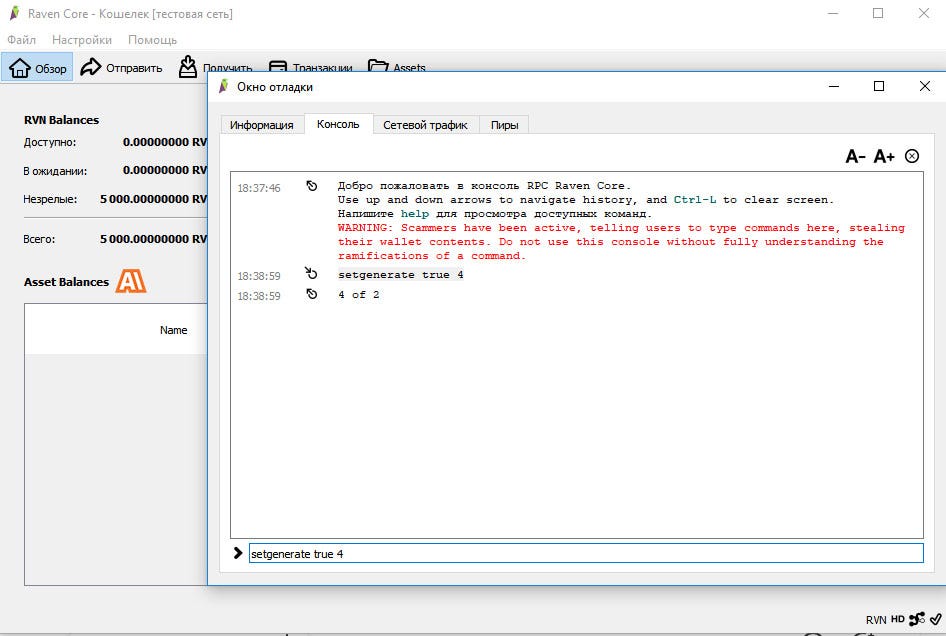This screenshot has width=946, height=636.
Task: Maximize the Raven Core main window
Action: 878,13
